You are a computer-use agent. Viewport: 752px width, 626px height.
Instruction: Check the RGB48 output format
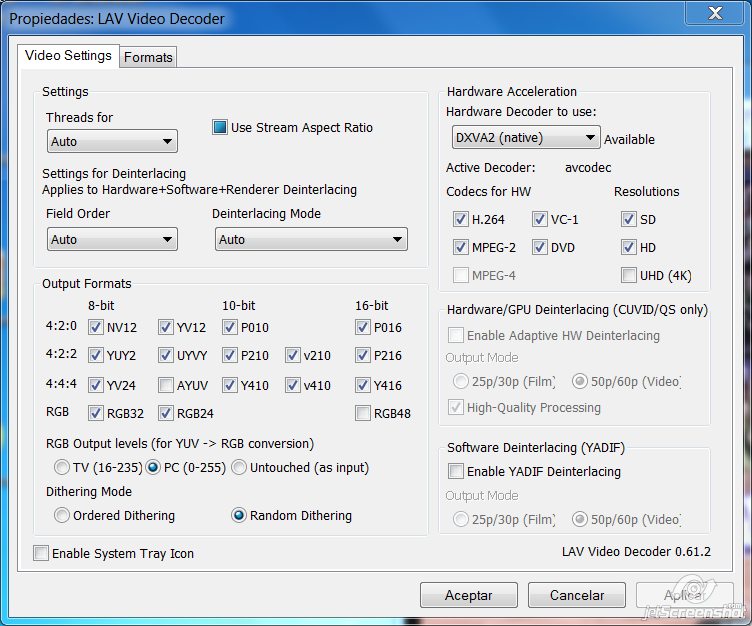coord(363,413)
